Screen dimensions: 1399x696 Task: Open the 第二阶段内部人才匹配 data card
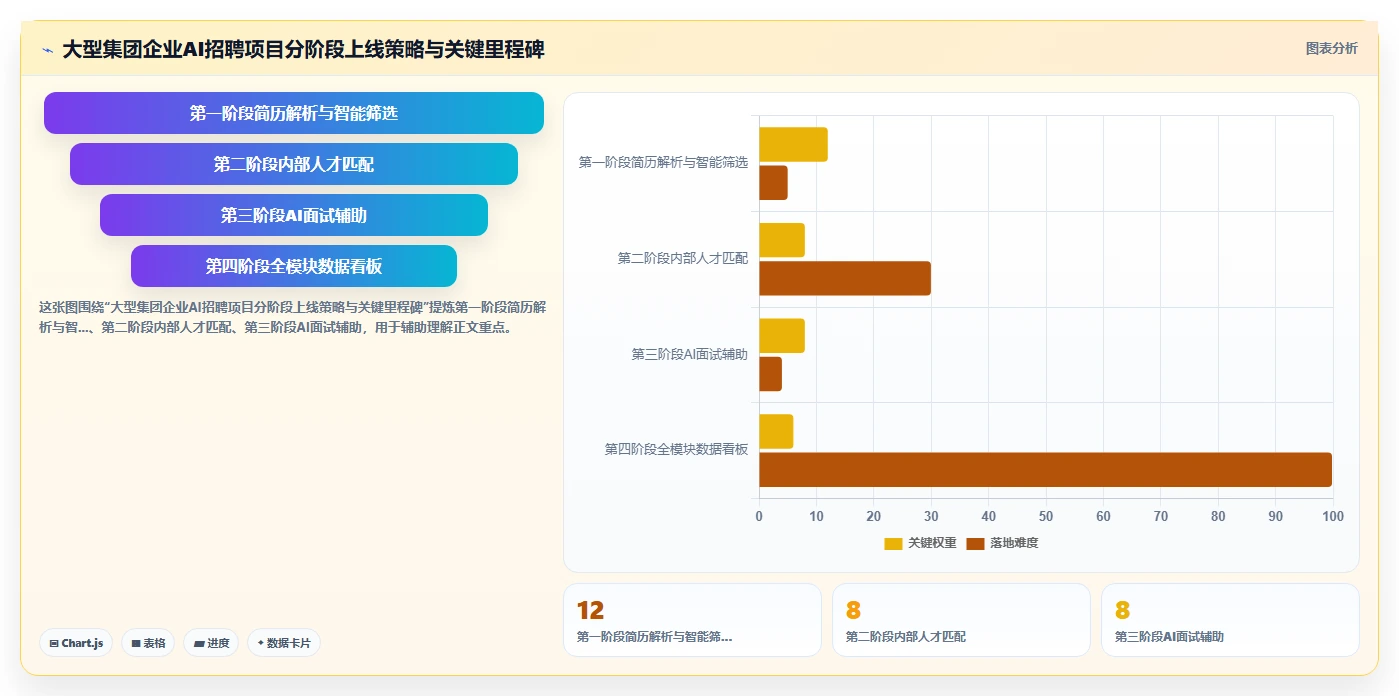click(961, 620)
